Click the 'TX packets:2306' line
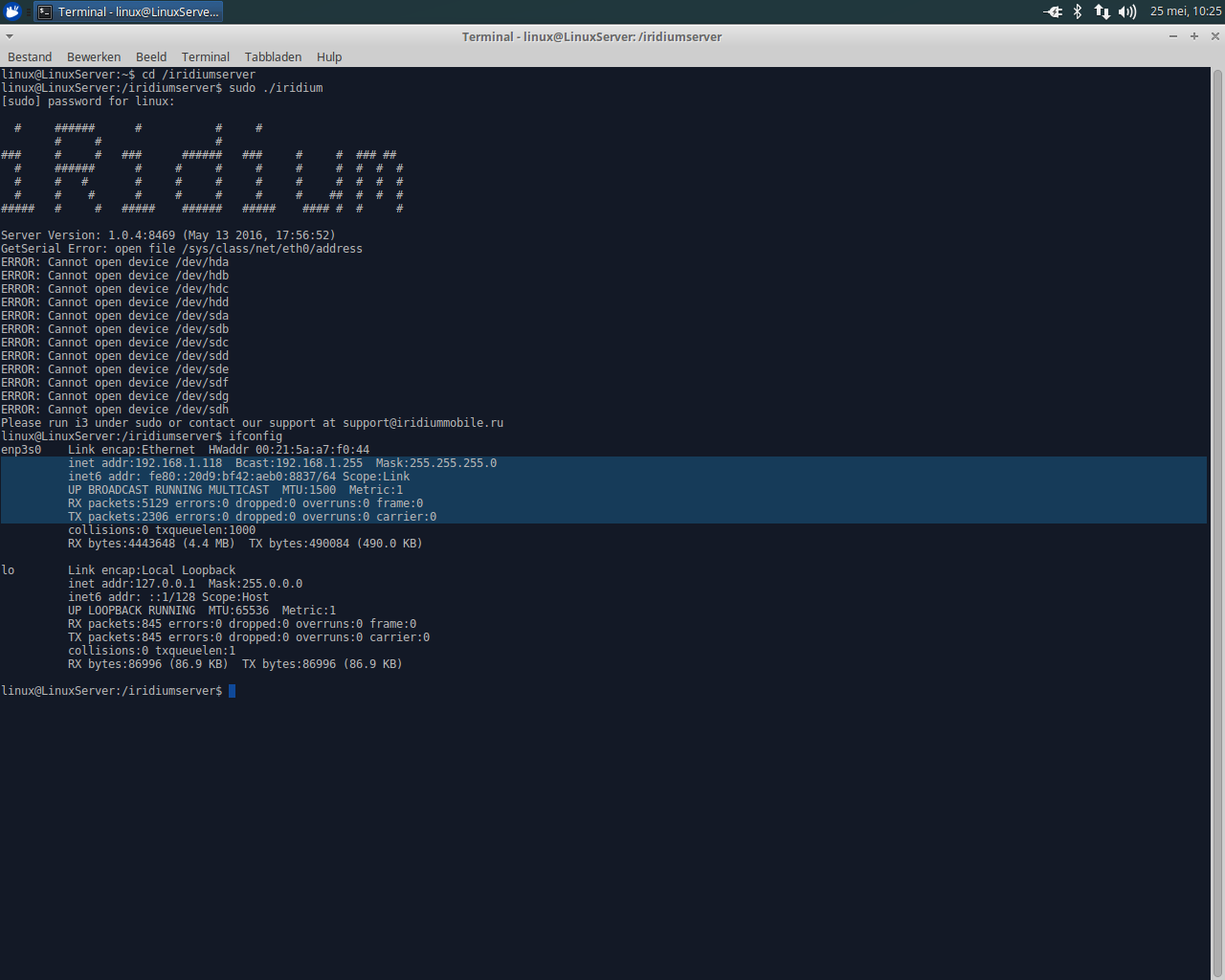Image resolution: width=1225 pixels, height=980 pixels. point(253,517)
